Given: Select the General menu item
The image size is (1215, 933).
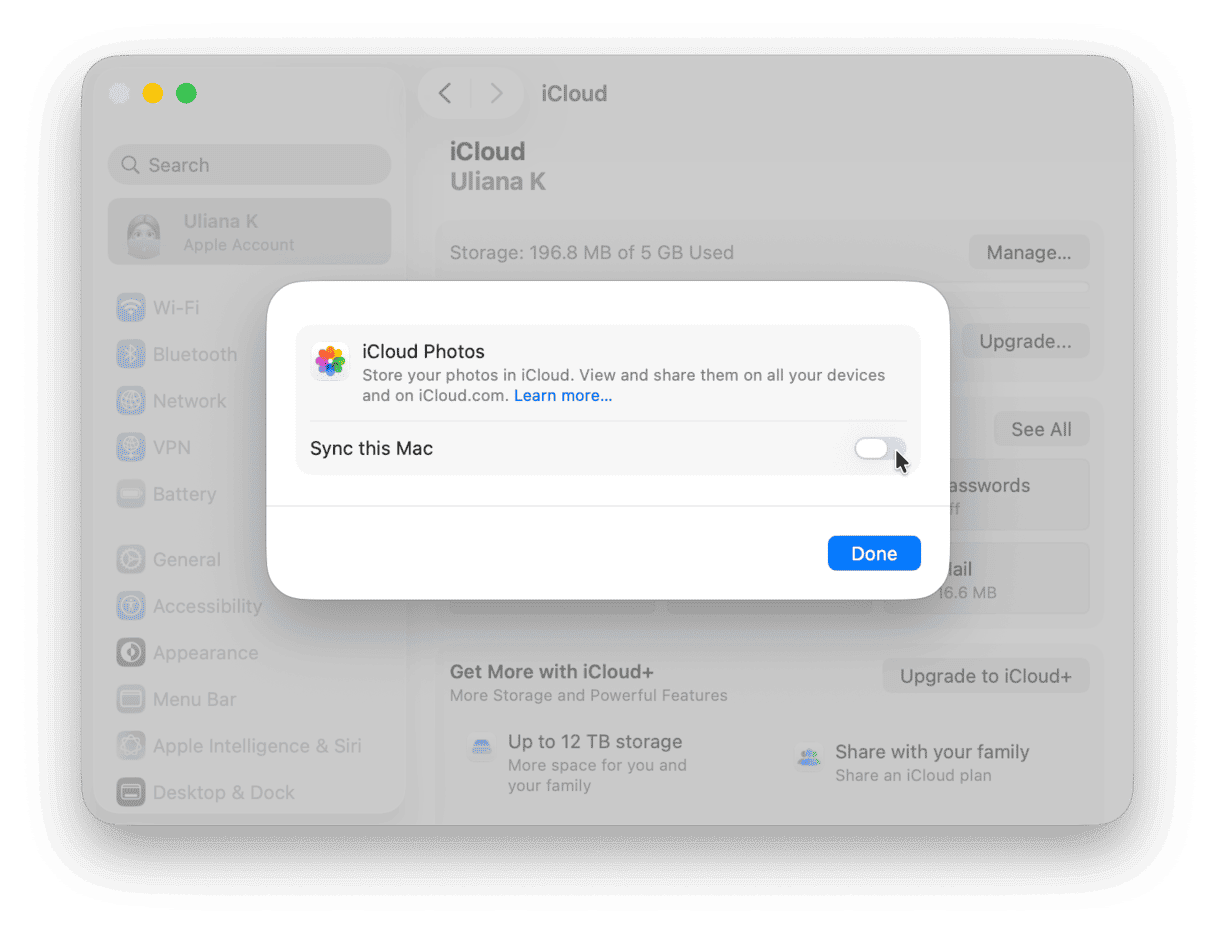Looking at the screenshot, I should click(131, 559).
